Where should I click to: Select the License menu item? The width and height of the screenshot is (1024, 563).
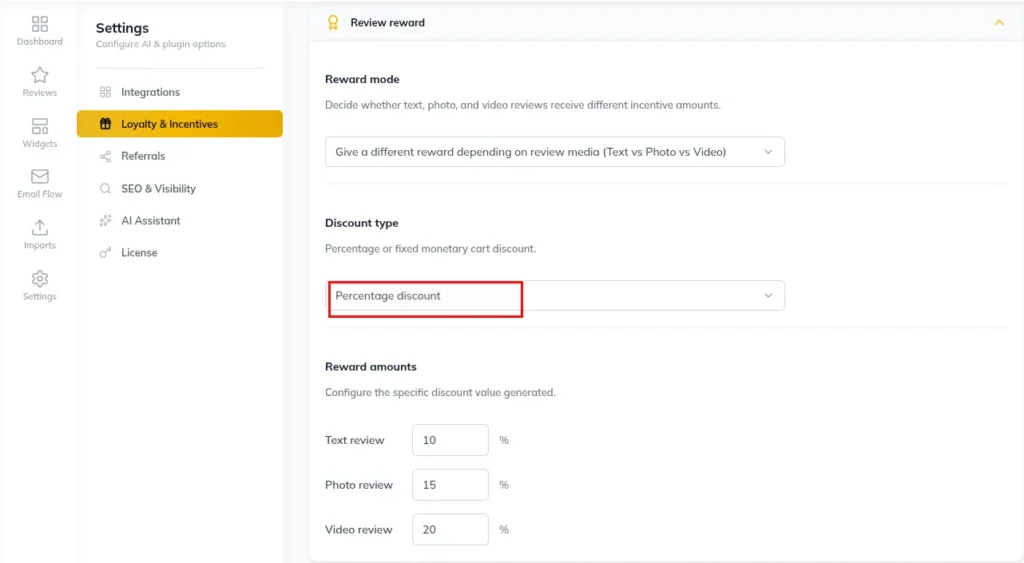pos(180,253)
